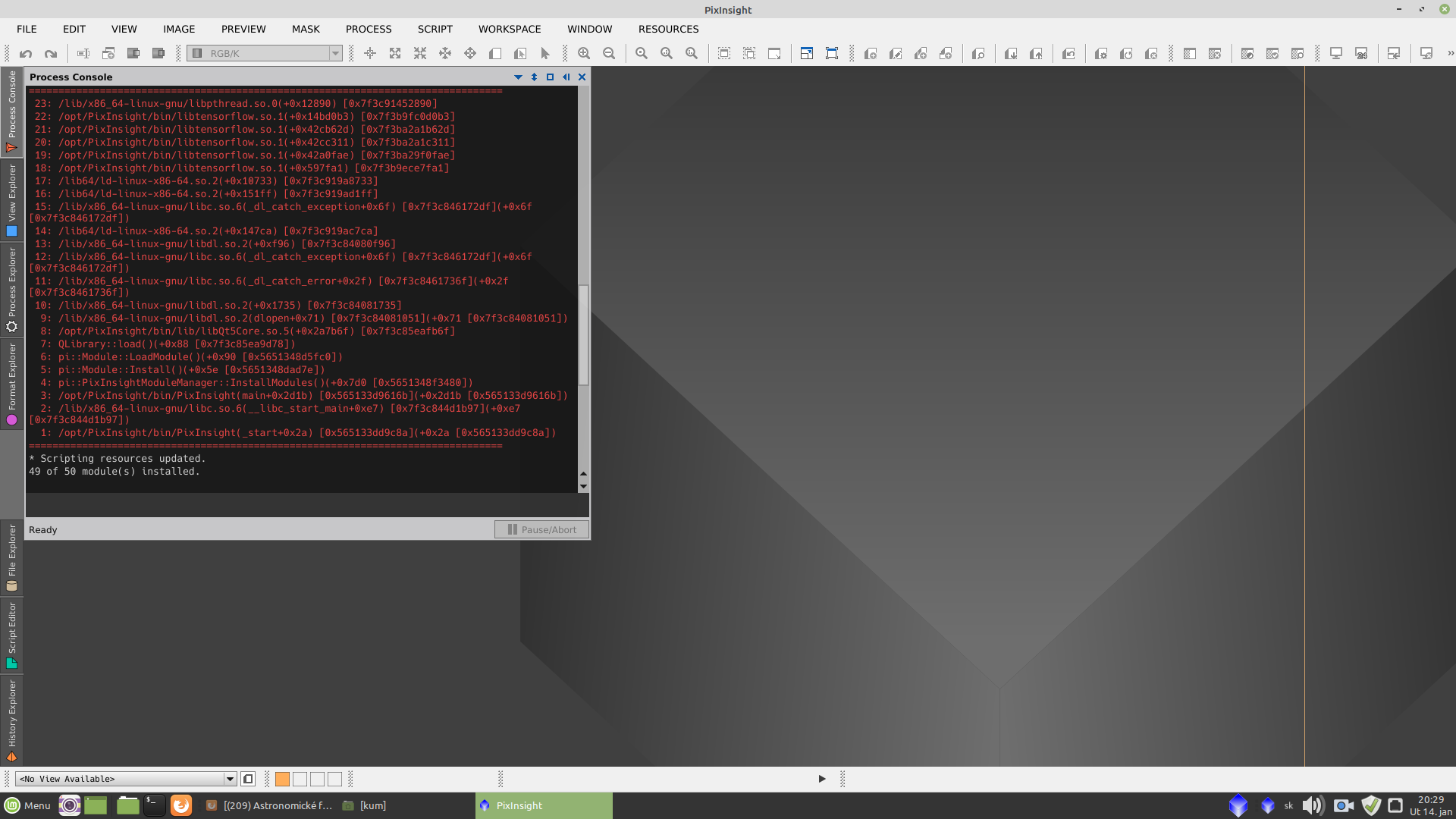The image size is (1456, 819).
Task: Open the IMAGE menu
Action: point(179,29)
